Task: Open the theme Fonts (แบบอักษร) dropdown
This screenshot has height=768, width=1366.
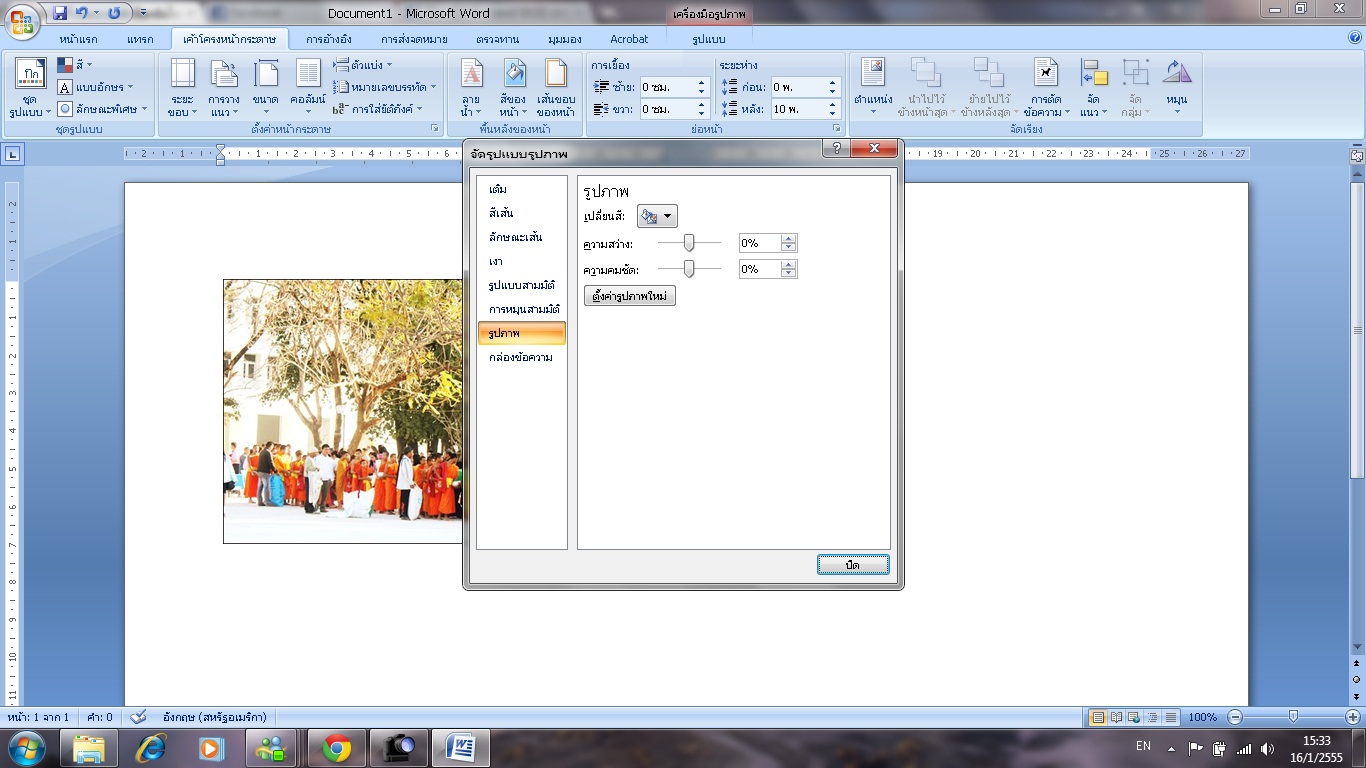Action: [x=95, y=87]
